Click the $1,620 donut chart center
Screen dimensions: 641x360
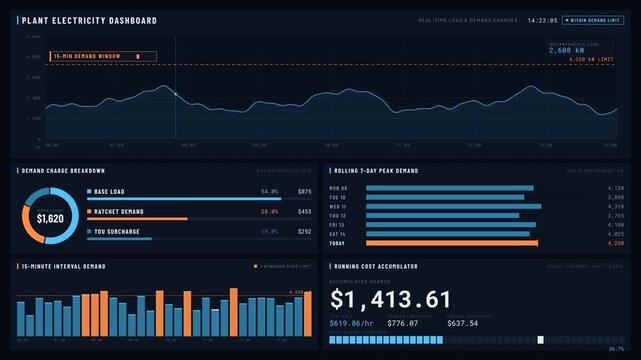(50, 218)
